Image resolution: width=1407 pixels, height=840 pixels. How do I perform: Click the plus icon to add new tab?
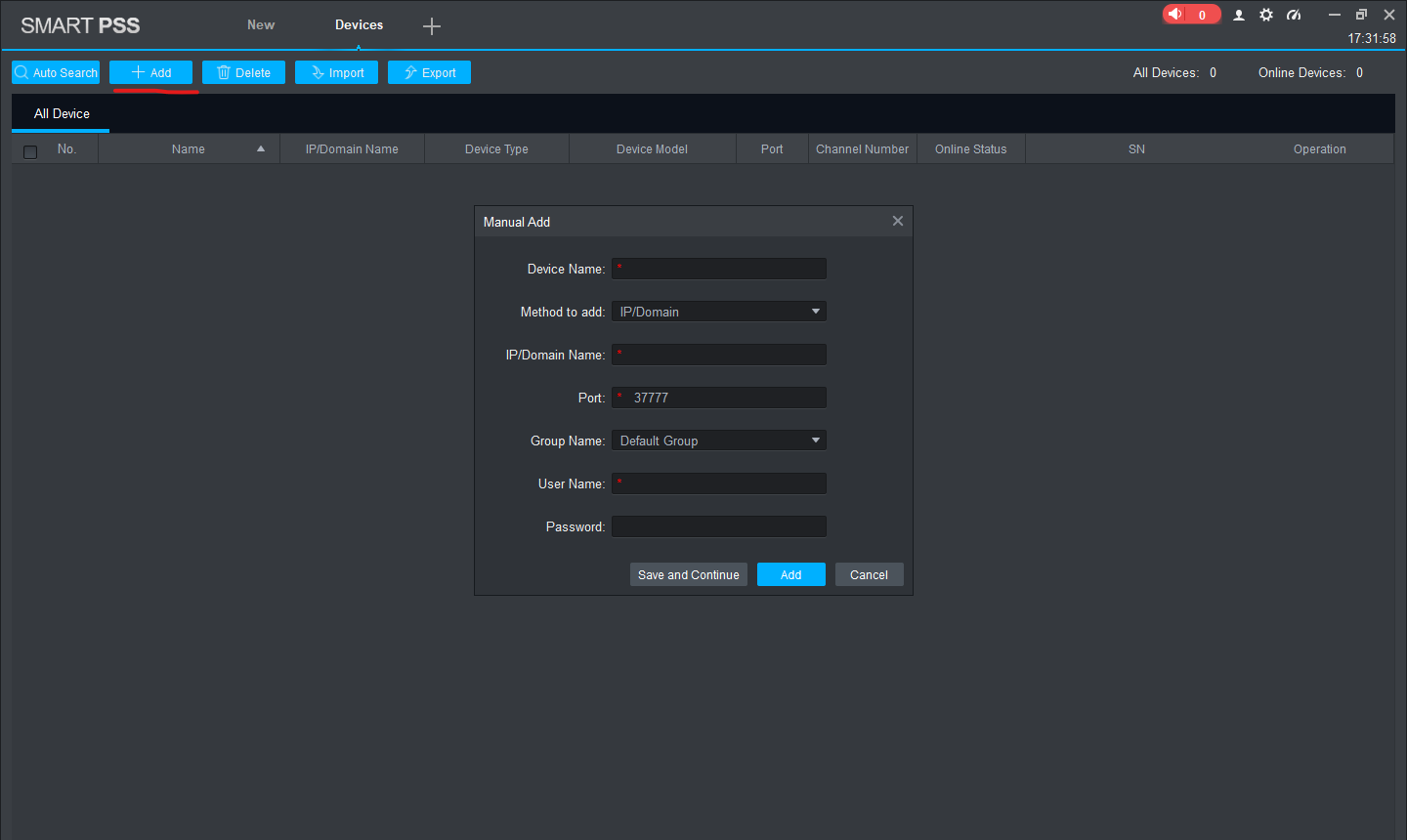[432, 26]
